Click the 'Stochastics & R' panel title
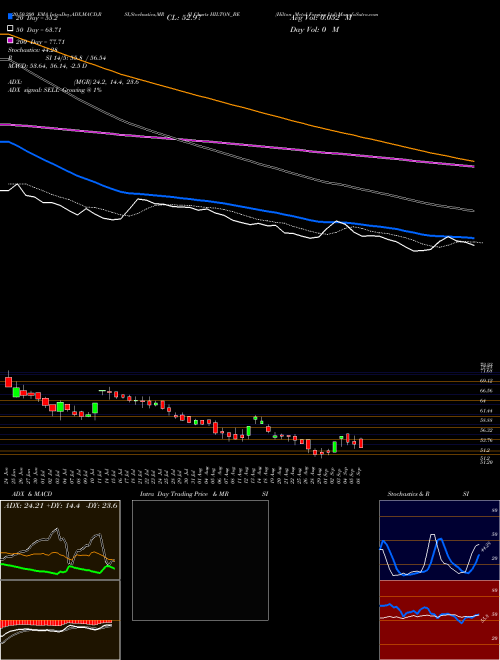This screenshot has height=660, width=500. [409, 494]
